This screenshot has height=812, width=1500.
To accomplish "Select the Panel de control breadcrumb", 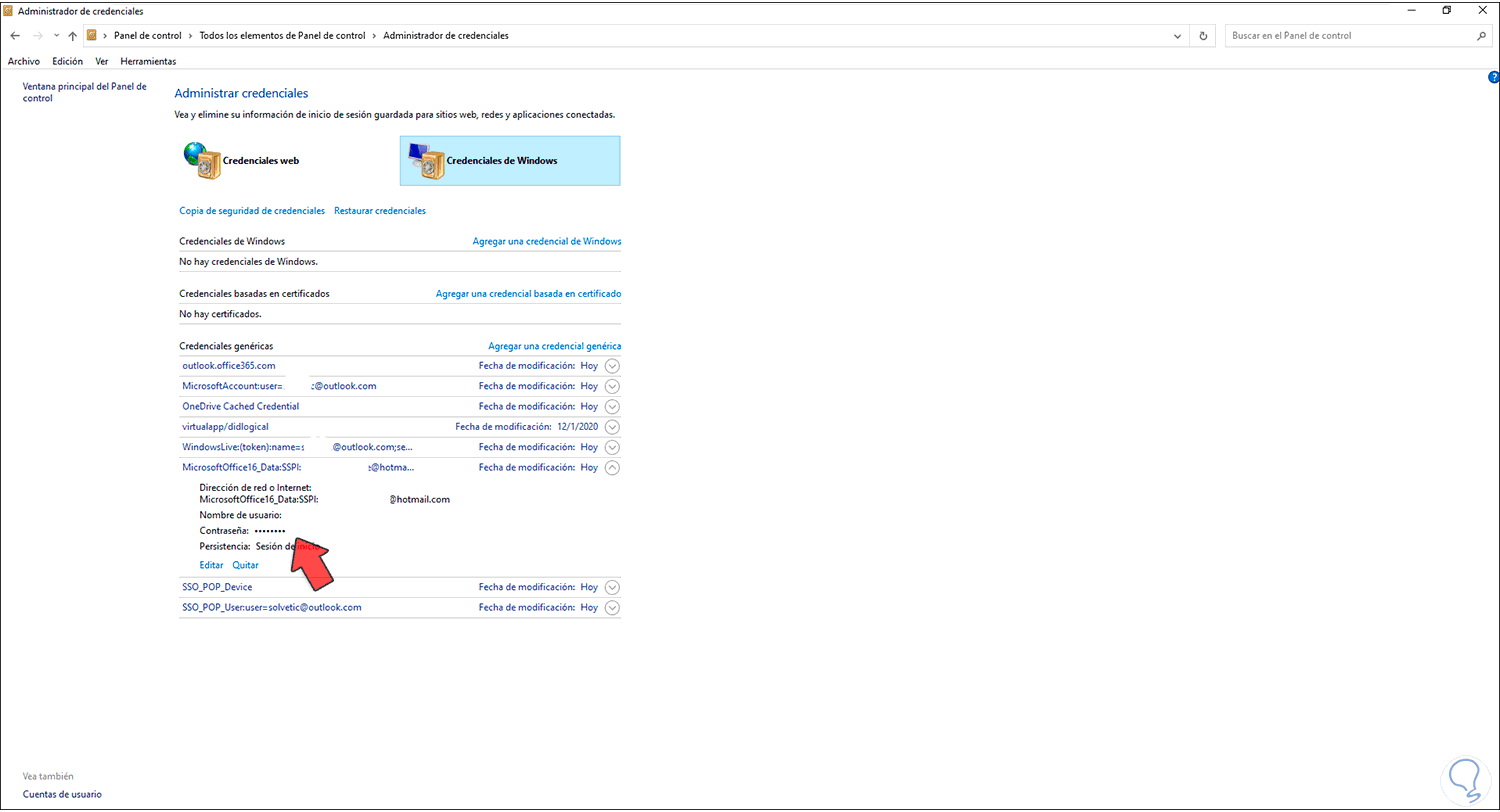I will click(x=148, y=36).
